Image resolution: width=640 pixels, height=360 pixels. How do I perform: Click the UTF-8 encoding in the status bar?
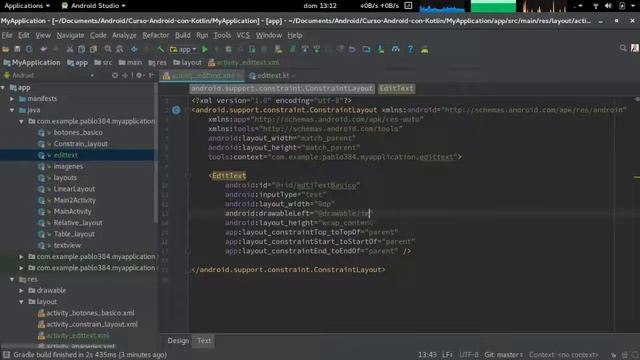469,355
